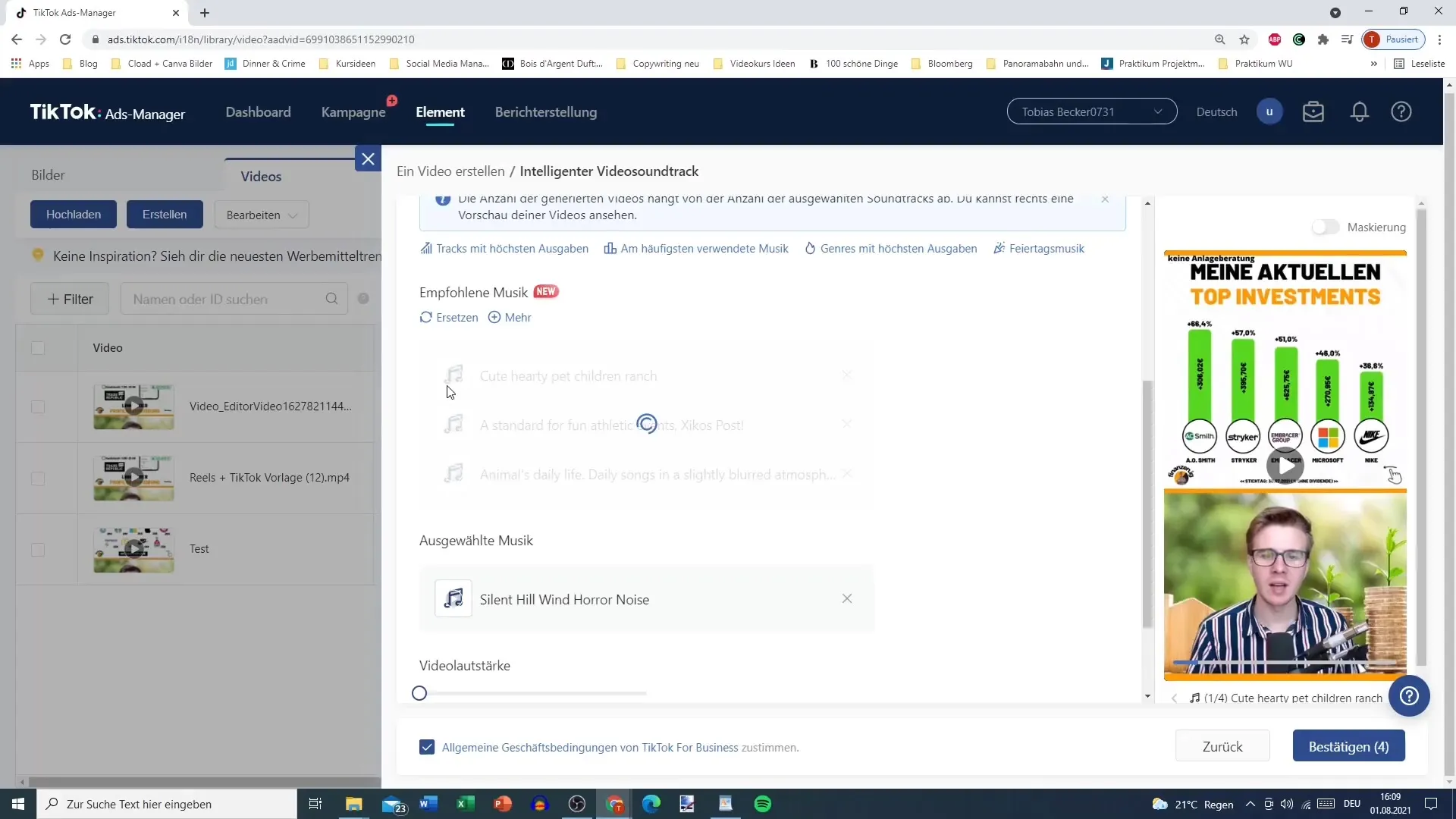Expand more bookmarks chevron
Image resolution: width=1456 pixels, height=819 pixels.
(x=1373, y=64)
